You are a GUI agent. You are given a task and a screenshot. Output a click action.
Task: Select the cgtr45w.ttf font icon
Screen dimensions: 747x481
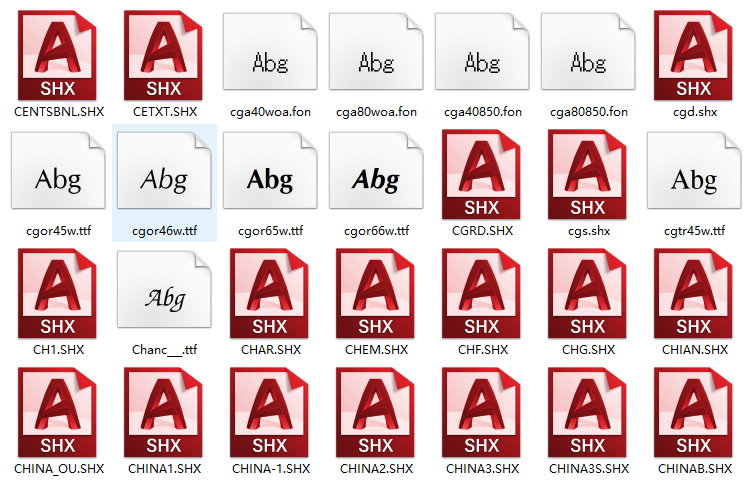tap(694, 170)
